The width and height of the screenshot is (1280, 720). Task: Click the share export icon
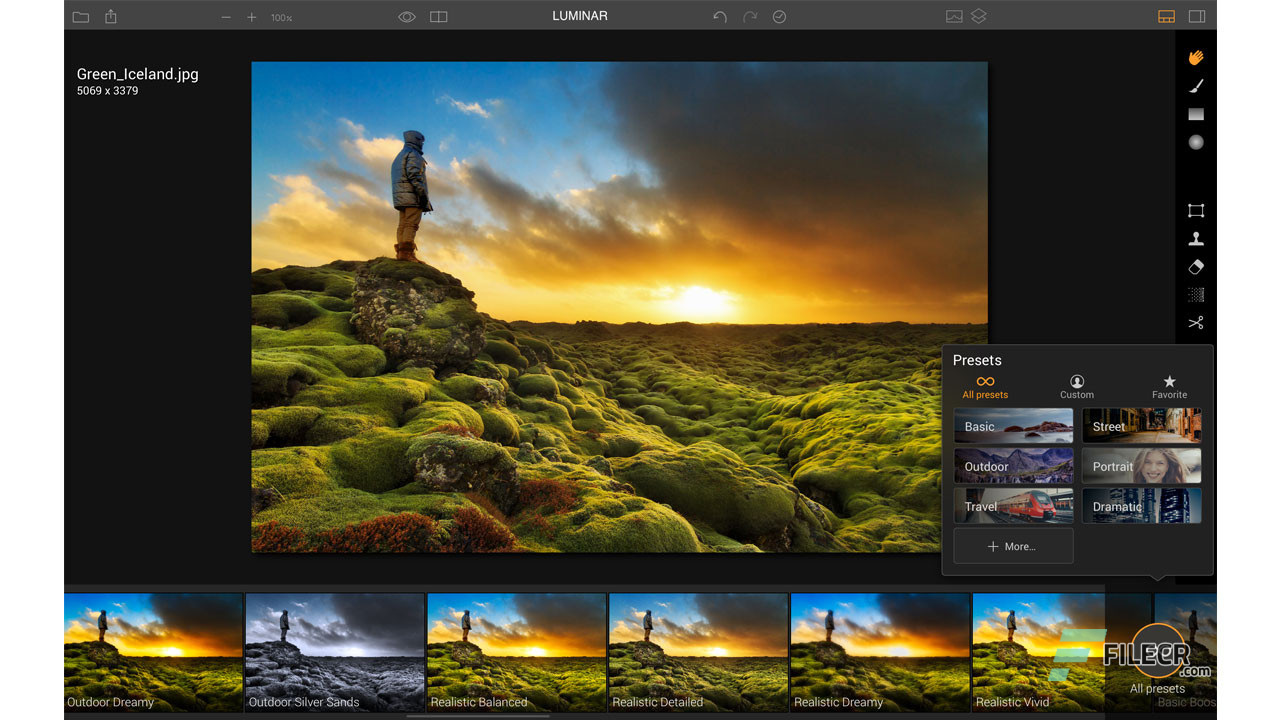111,16
